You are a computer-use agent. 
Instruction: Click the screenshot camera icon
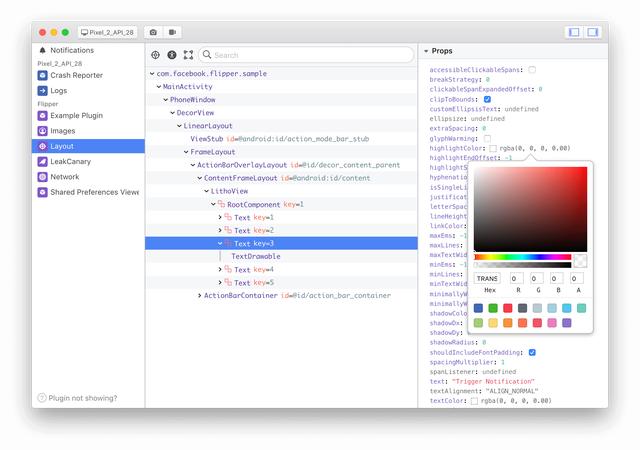click(153, 32)
